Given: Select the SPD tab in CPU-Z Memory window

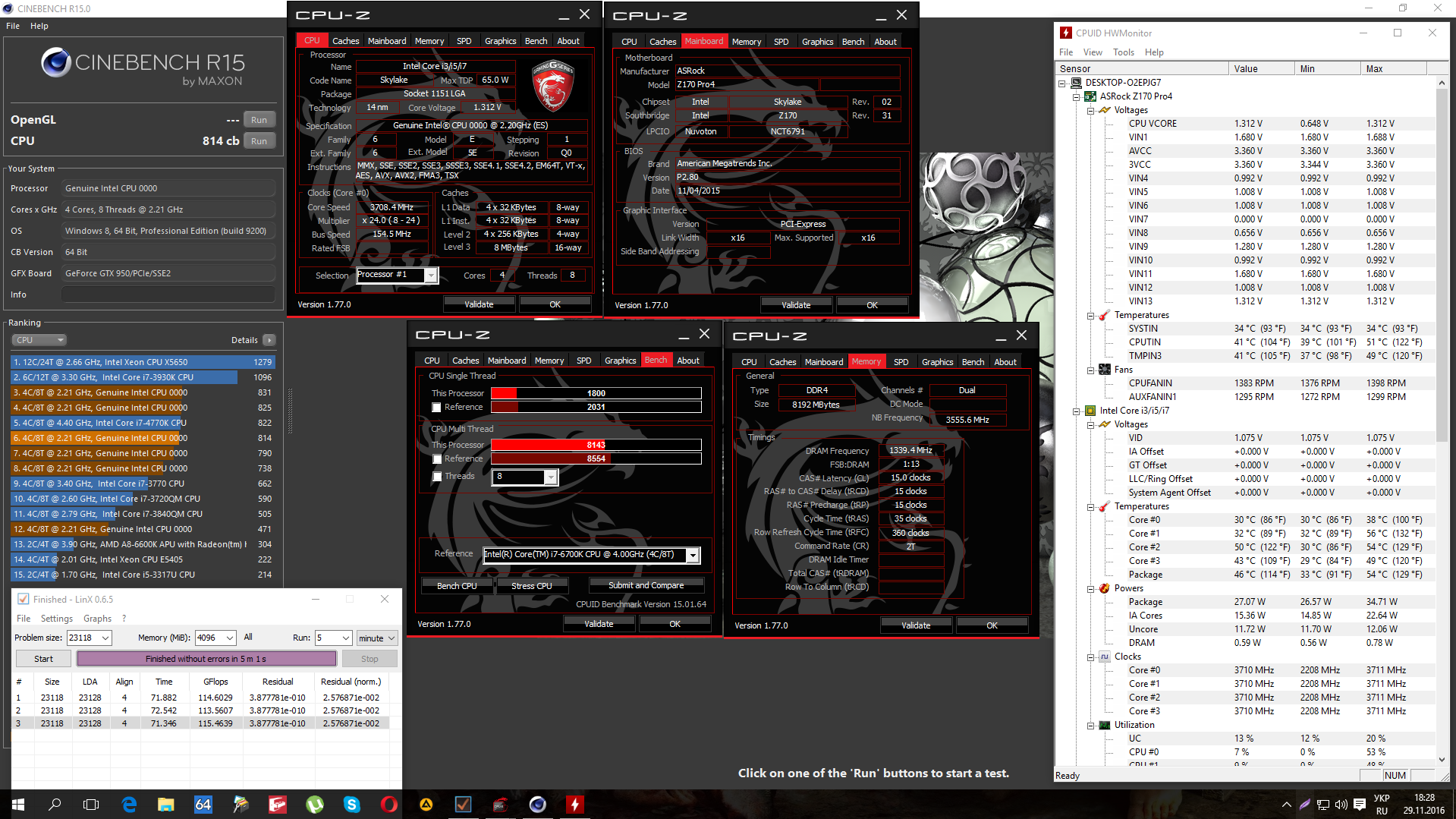Looking at the screenshot, I should pos(901,362).
